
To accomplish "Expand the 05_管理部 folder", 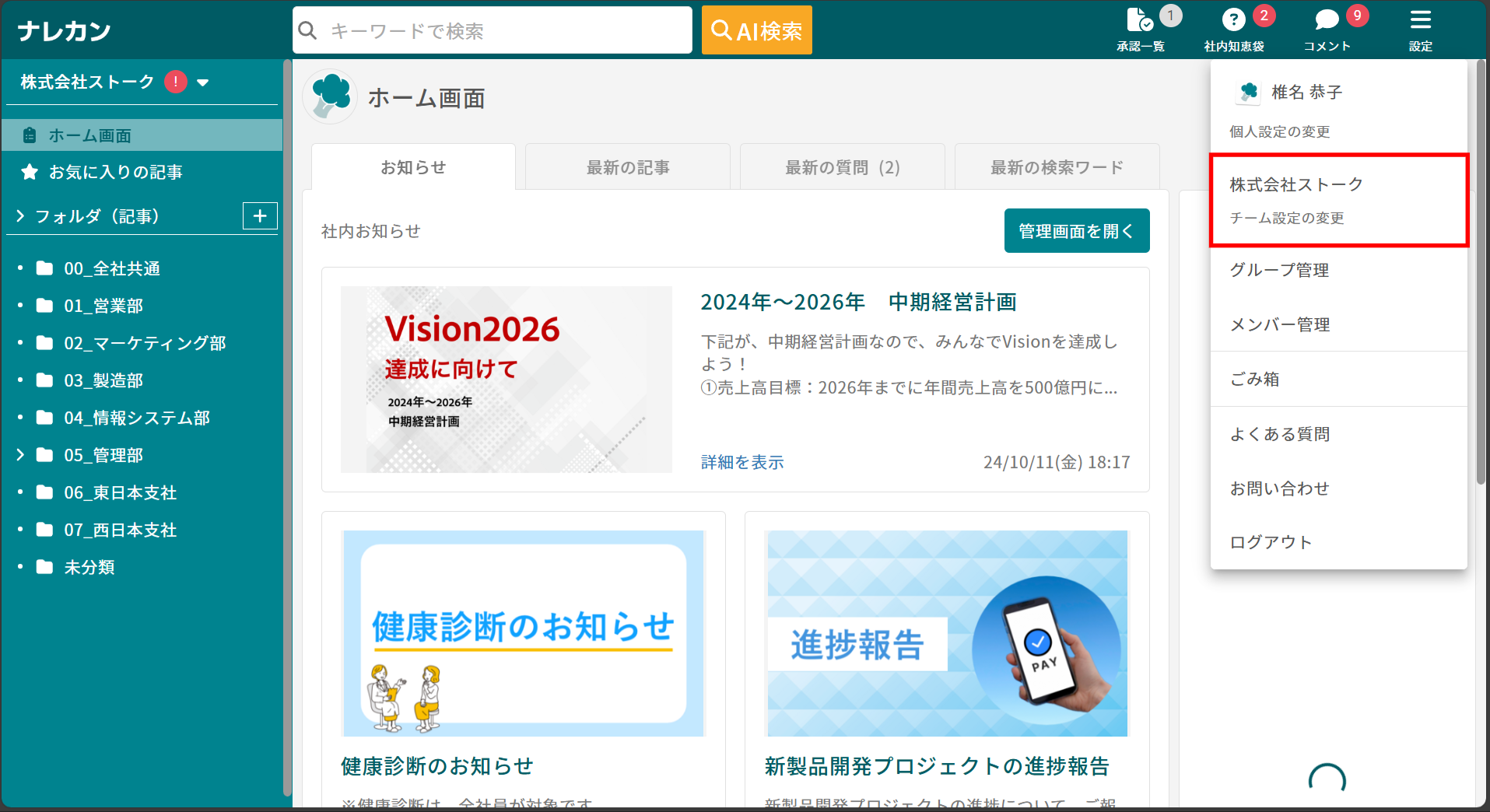I will pos(21,455).
